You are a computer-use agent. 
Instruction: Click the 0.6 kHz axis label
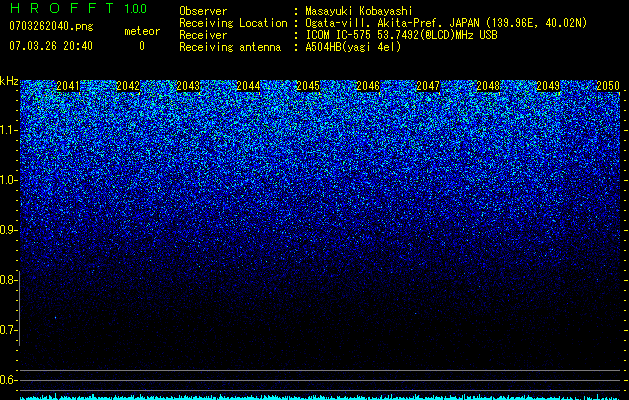click(x=9, y=380)
